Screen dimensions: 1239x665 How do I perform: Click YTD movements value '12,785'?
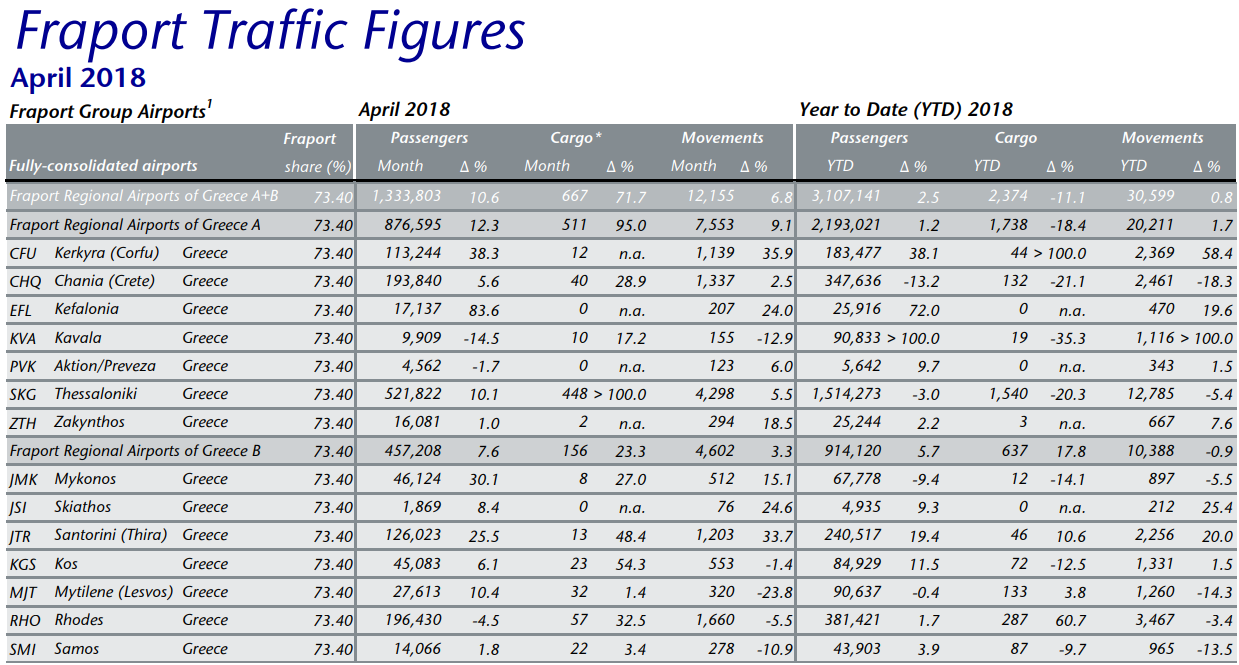[1150, 394]
